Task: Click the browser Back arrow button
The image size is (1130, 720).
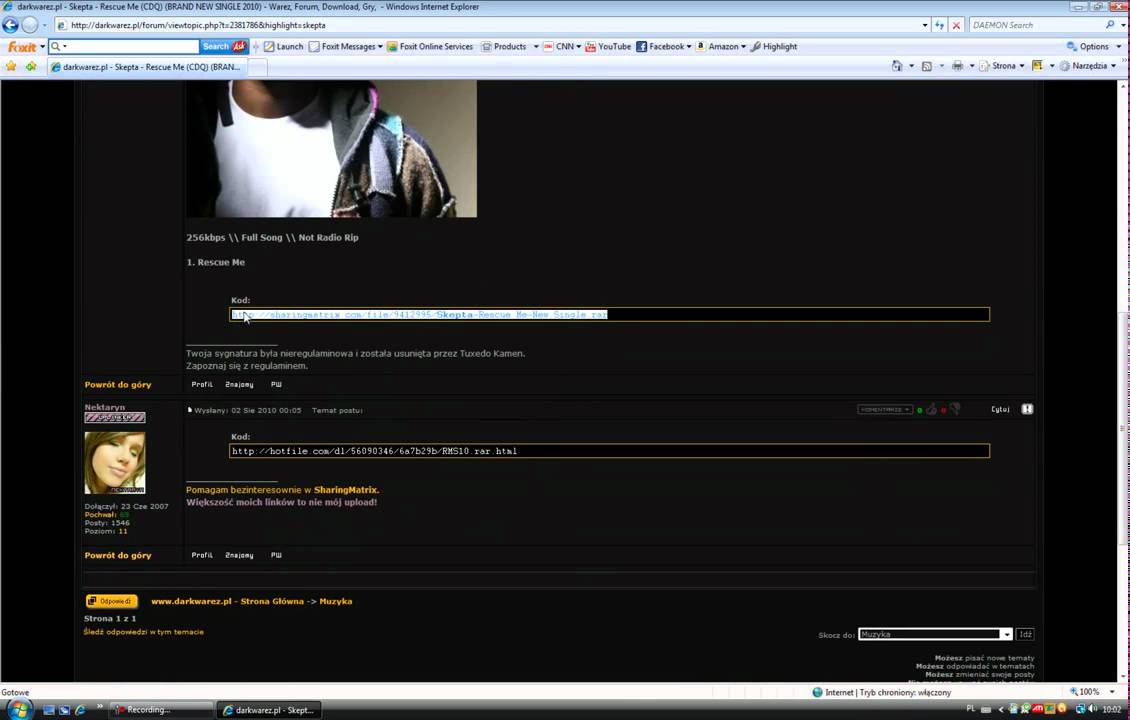Action: (x=10, y=25)
